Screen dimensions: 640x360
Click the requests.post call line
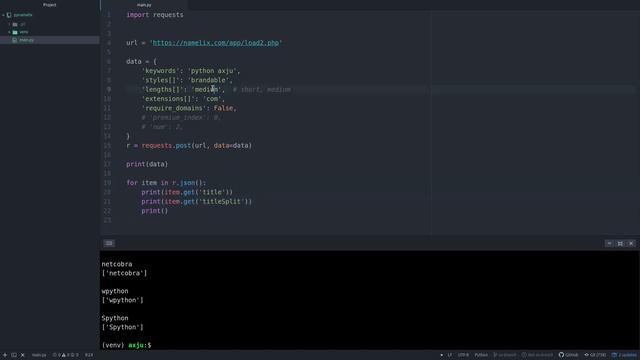(x=189, y=146)
